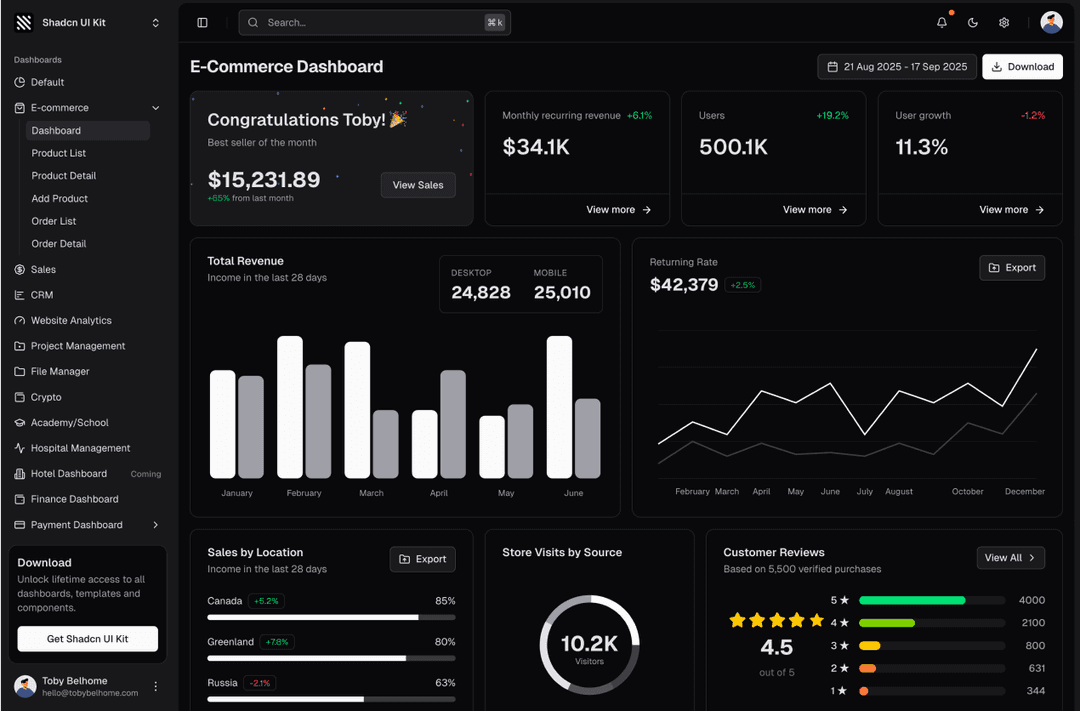The width and height of the screenshot is (1080, 711).
Task: Toggle the sidebar with the panel icon
Action: [x=203, y=21]
